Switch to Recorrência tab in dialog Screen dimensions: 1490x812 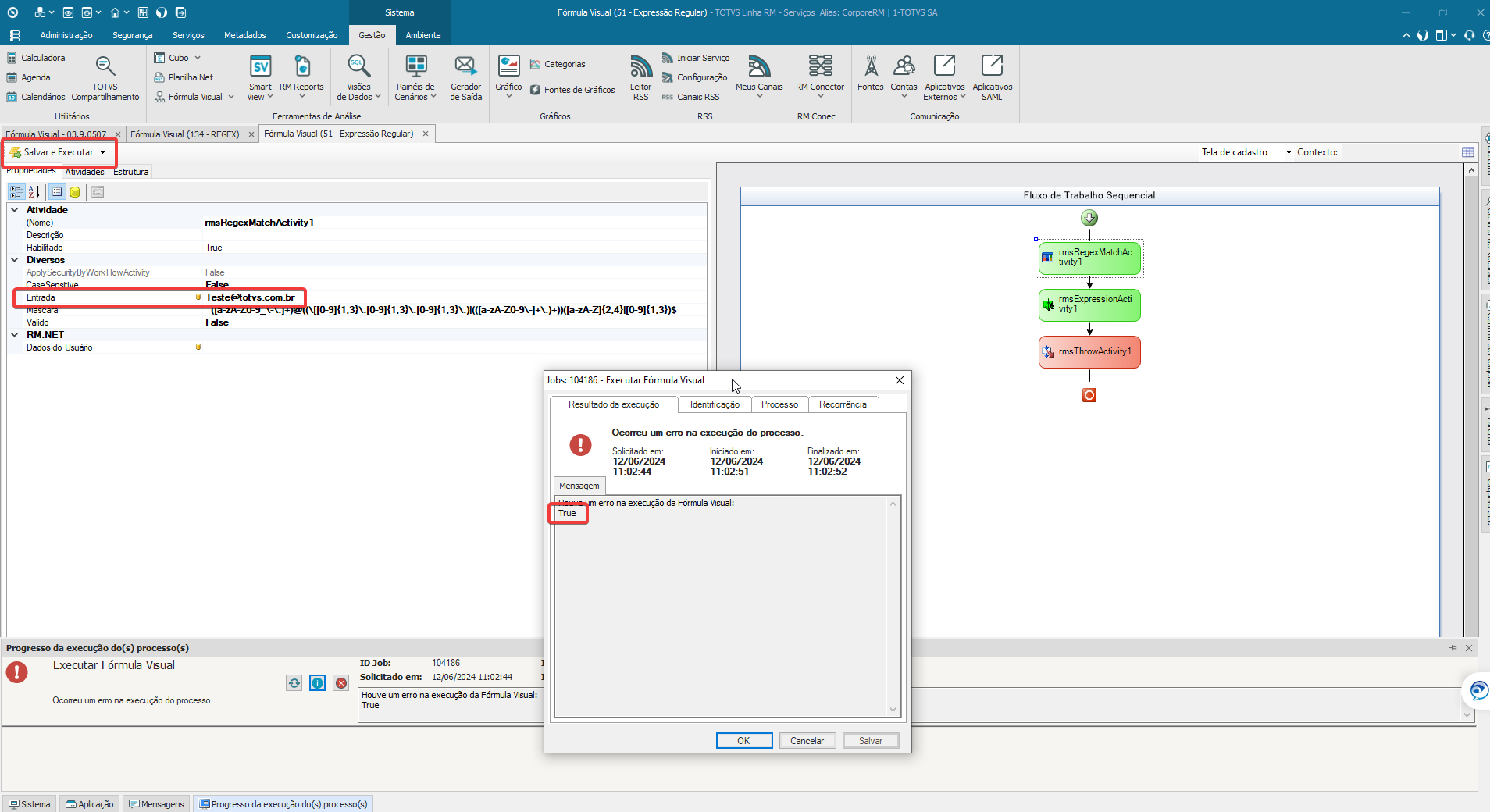(843, 404)
